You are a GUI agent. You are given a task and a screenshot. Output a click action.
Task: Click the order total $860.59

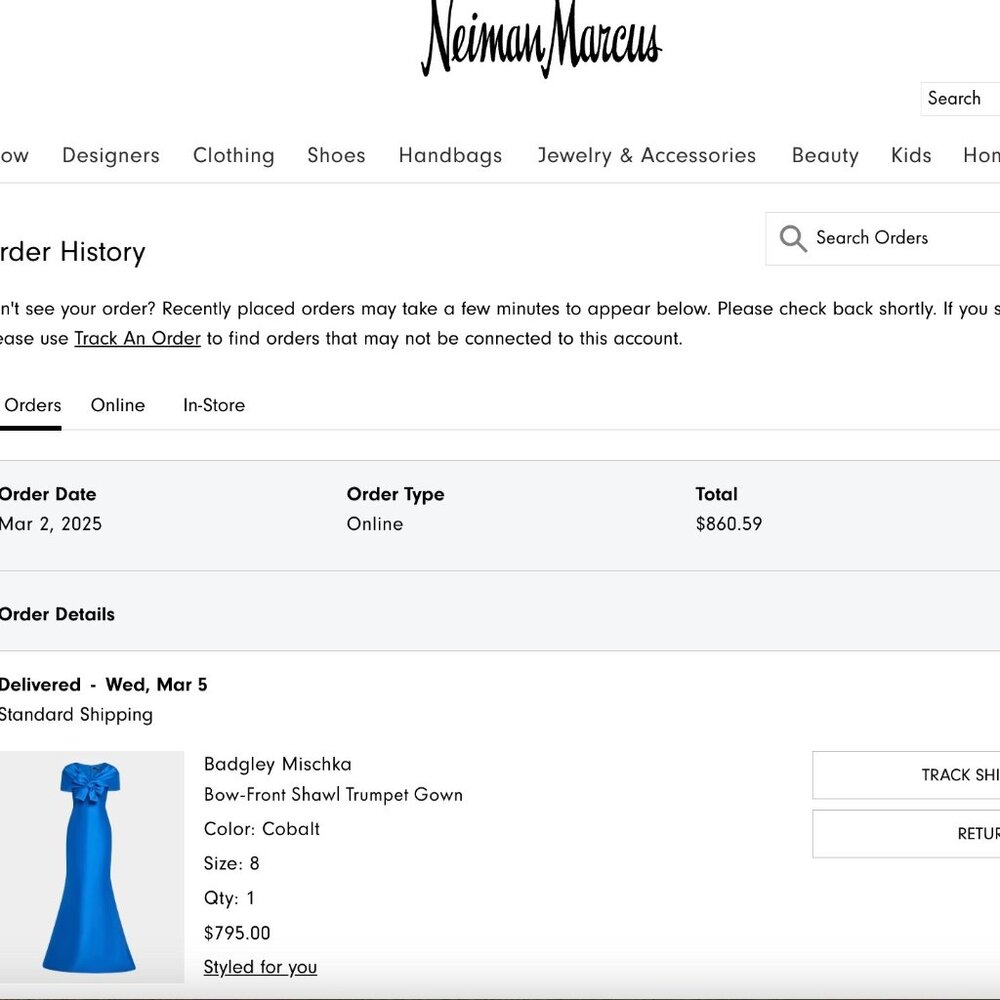[728, 524]
